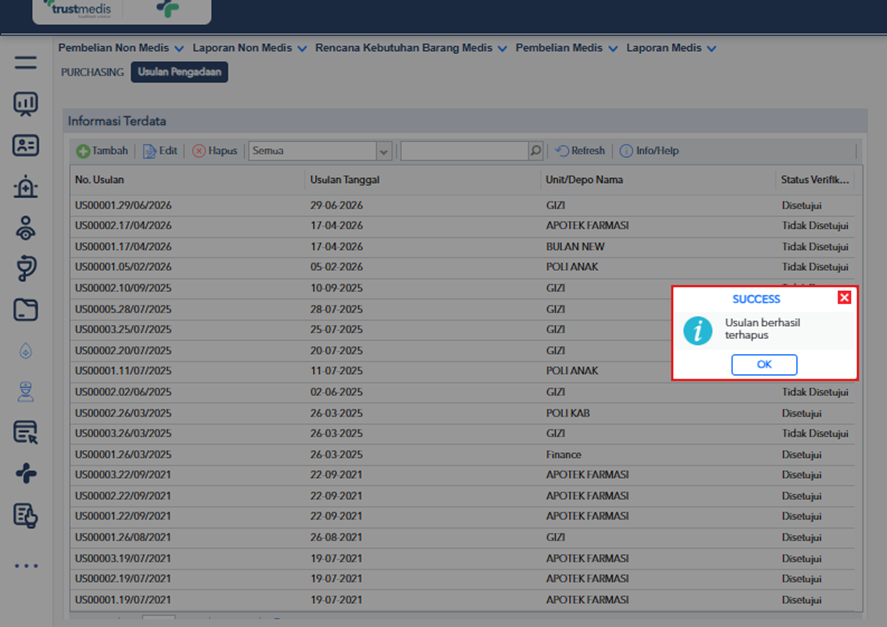Expand Rencana Kebutuhan Barang Medis menu
Viewport: 887px width, 627px height.
[411, 48]
